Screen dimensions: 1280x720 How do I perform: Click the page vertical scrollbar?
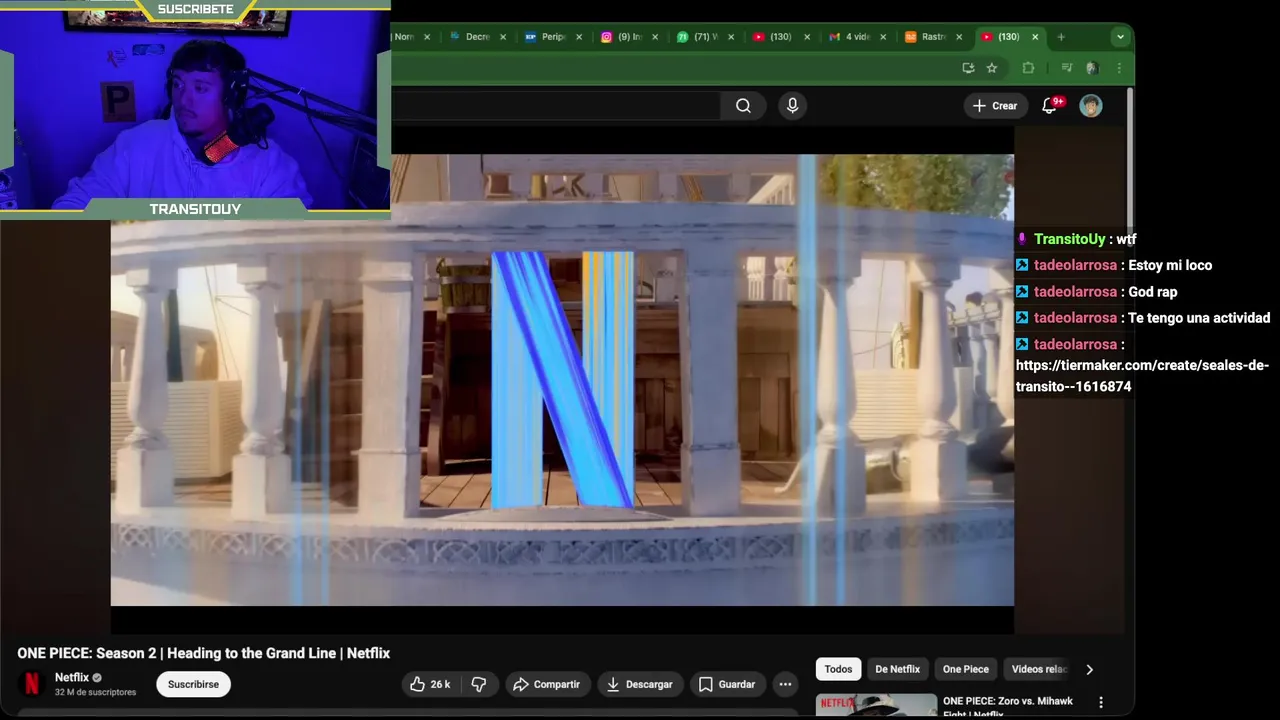tap(1130, 160)
